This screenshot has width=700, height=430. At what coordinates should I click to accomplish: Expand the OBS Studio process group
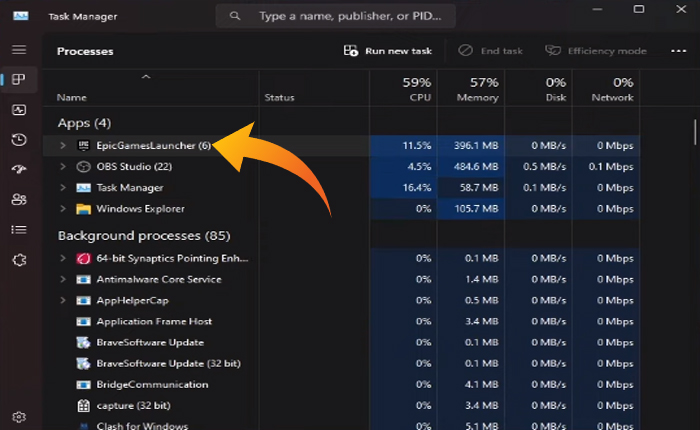[63, 166]
